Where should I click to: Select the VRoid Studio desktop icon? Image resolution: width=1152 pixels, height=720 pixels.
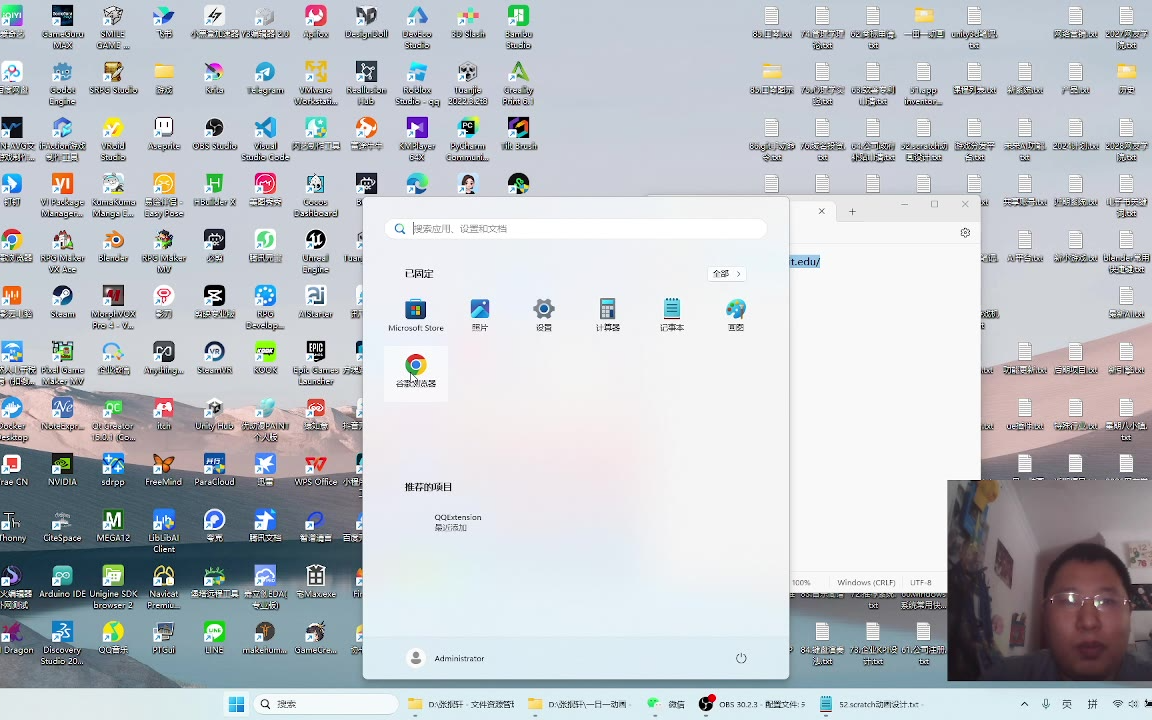point(113,140)
